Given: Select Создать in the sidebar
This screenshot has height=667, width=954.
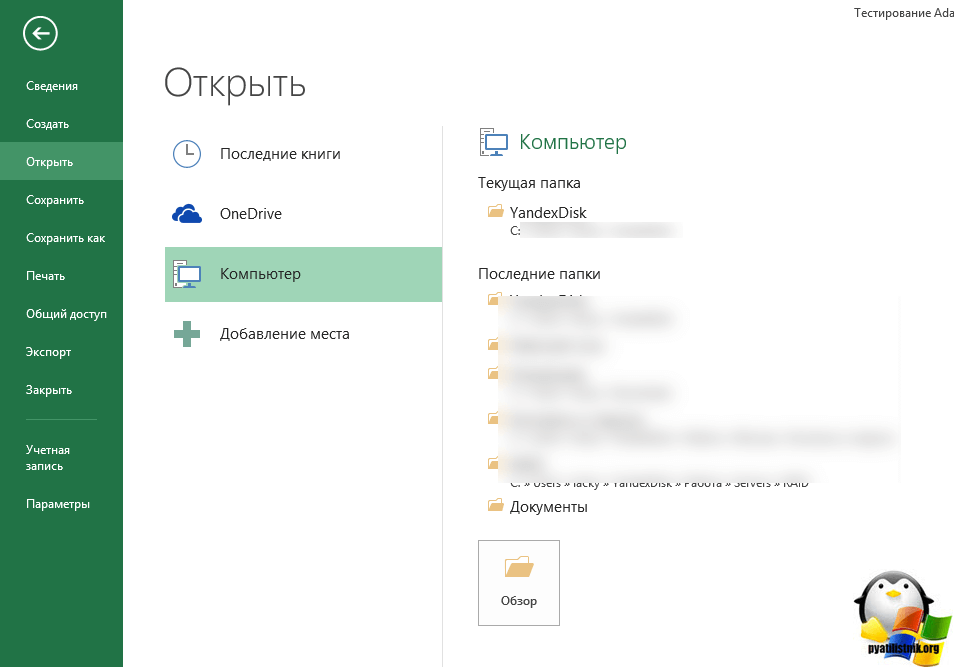Looking at the screenshot, I should pyautogui.click(x=47, y=124).
